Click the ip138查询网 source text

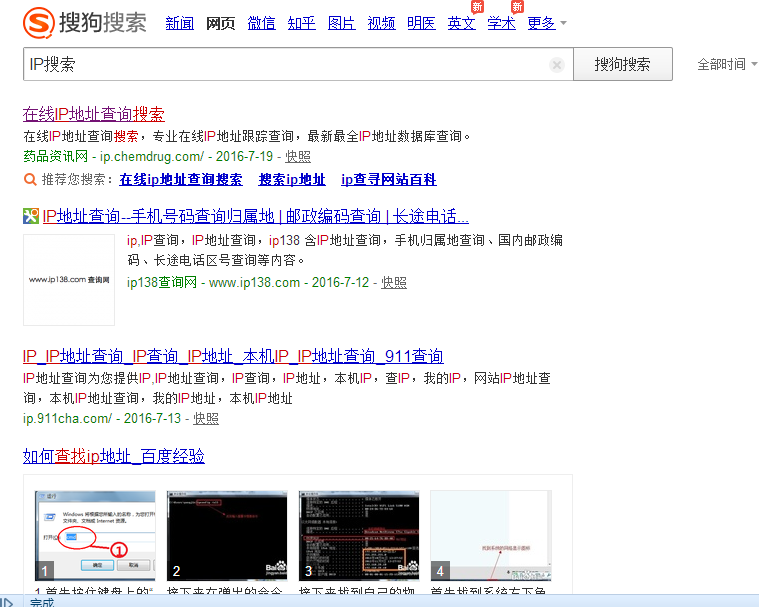[x=162, y=282]
